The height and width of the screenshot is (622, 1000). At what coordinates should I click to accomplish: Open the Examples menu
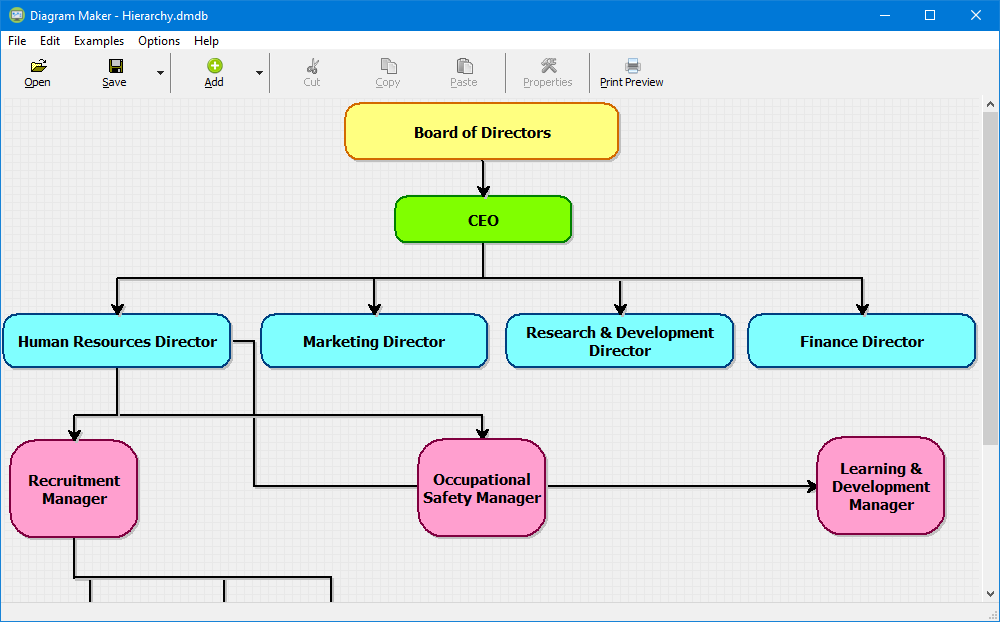tap(99, 41)
